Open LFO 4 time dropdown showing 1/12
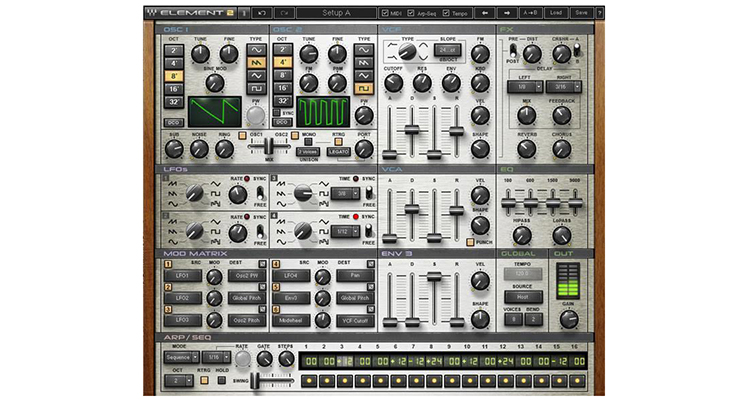The height and width of the screenshot is (400, 750). [x=345, y=232]
